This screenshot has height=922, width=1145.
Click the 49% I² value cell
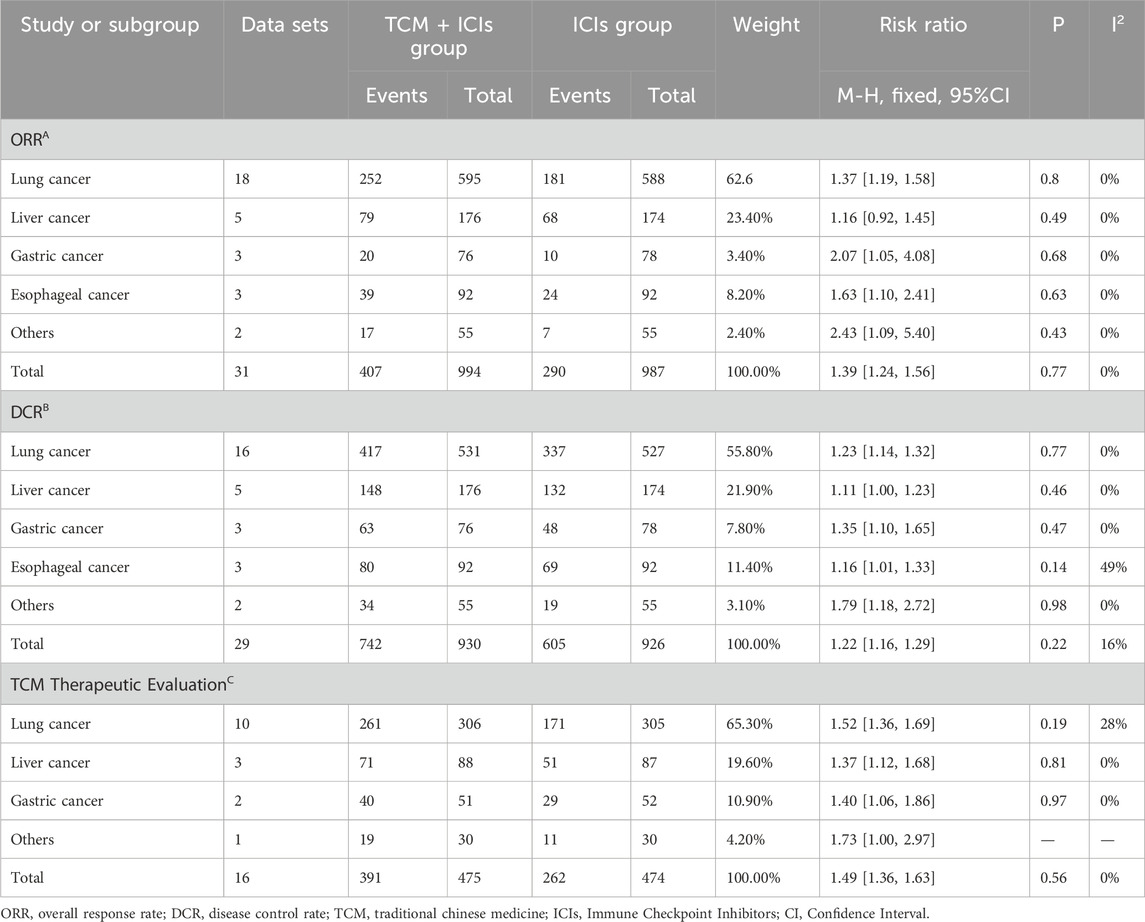pyautogui.click(x=1112, y=567)
